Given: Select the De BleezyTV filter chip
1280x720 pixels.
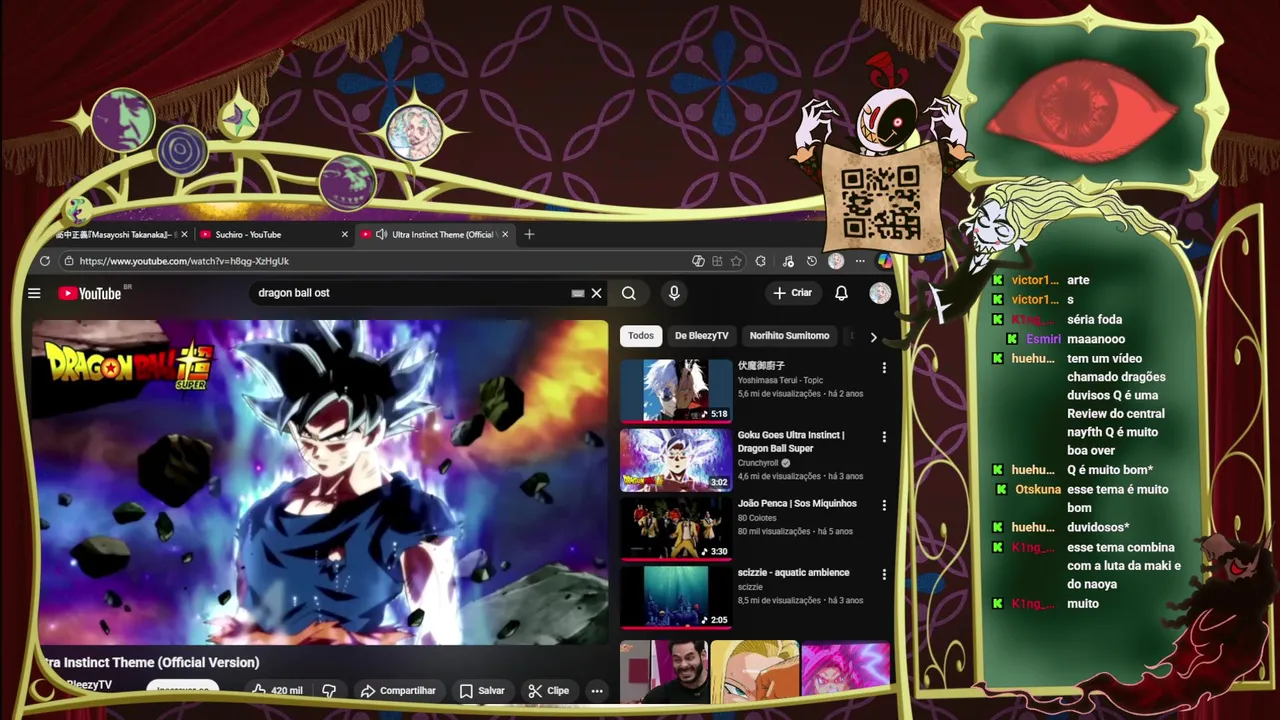Looking at the screenshot, I should [701, 336].
